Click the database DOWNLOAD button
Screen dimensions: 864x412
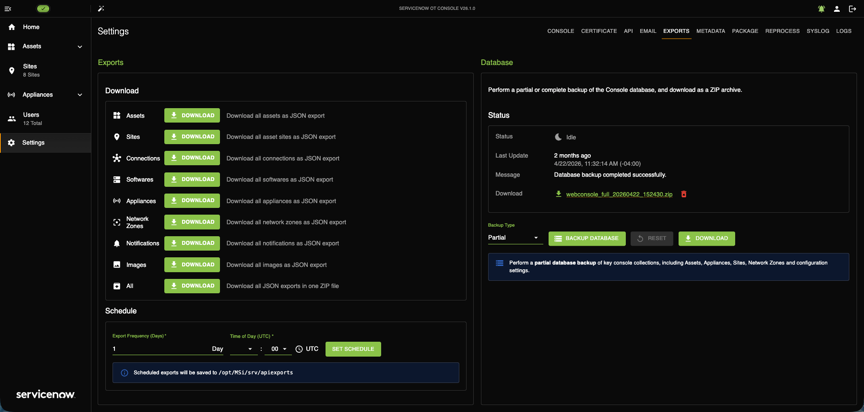pos(706,238)
